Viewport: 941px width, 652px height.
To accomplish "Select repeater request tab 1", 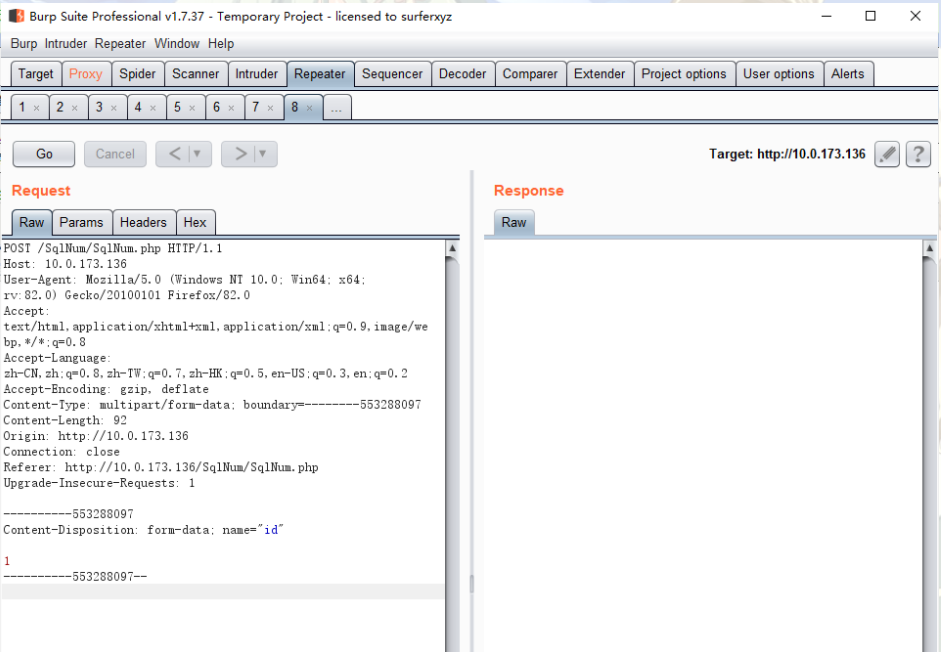I will pos(23,107).
